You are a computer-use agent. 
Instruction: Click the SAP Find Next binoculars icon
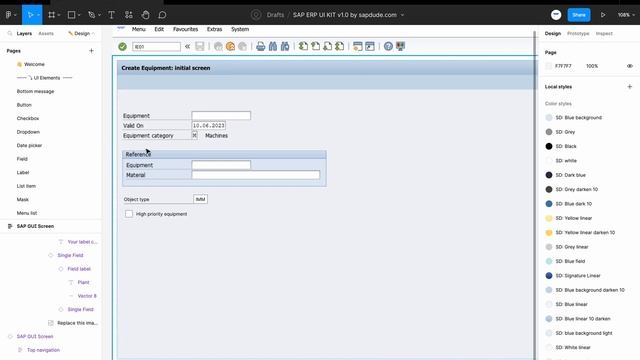(285, 47)
